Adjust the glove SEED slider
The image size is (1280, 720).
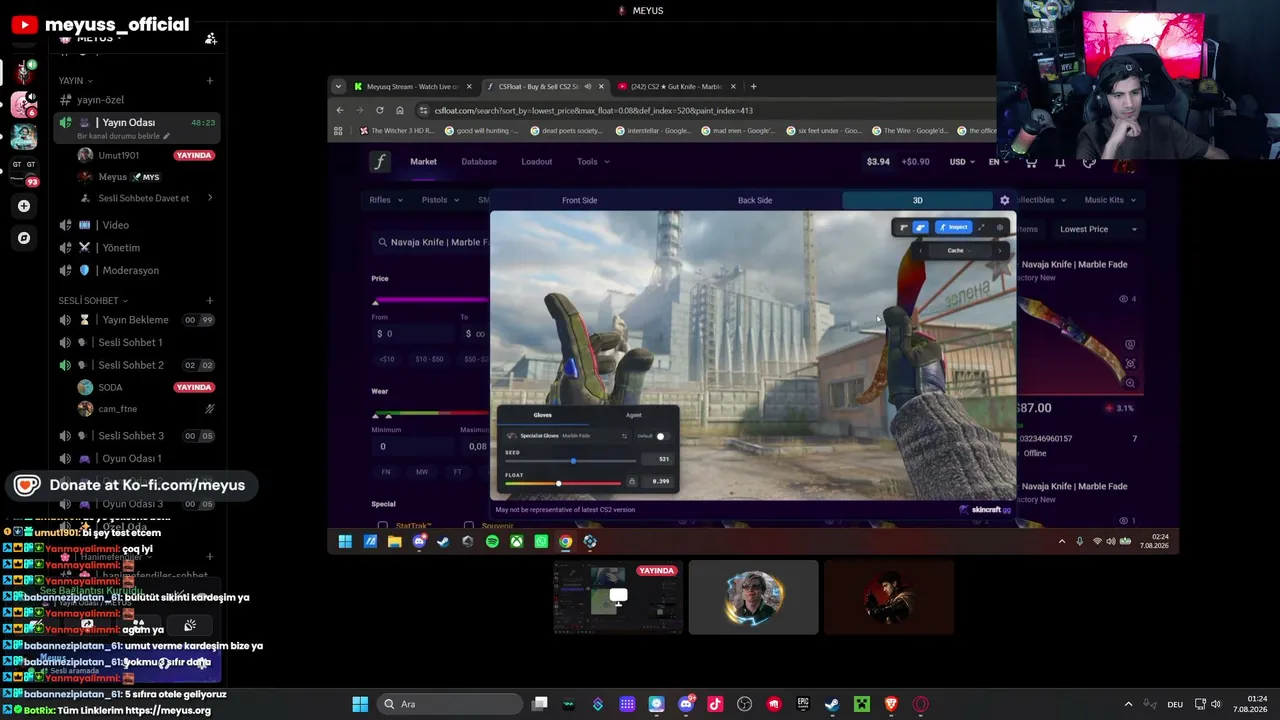571,460
